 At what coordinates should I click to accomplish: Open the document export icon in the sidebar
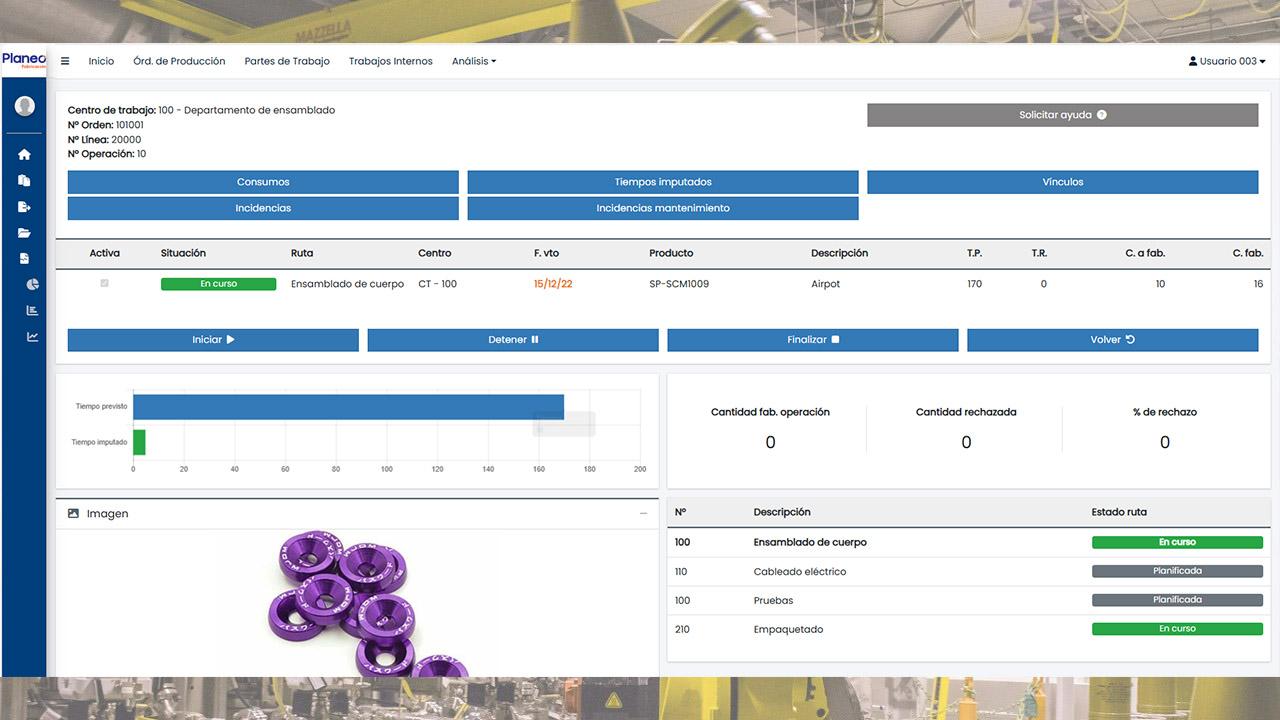22,206
